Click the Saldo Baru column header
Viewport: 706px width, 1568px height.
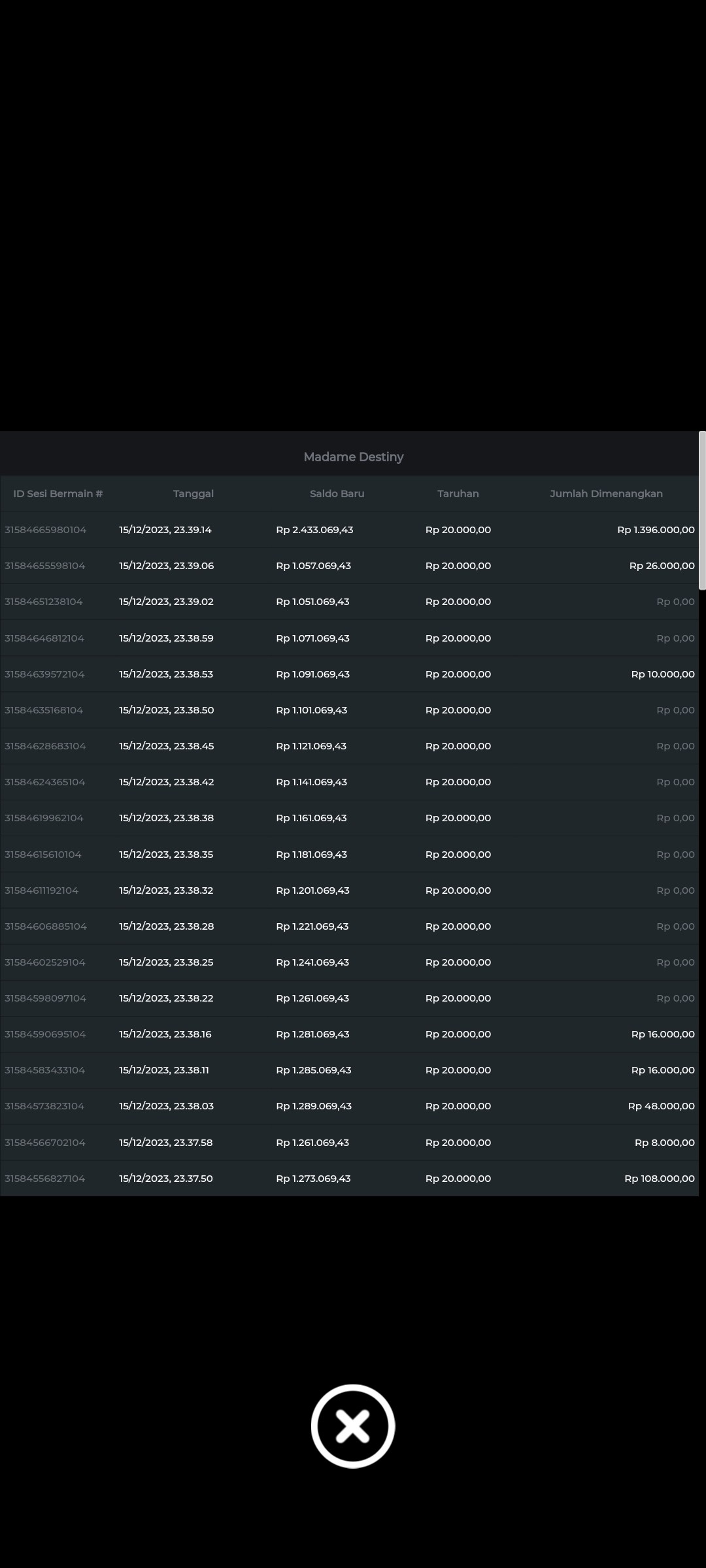tap(337, 493)
